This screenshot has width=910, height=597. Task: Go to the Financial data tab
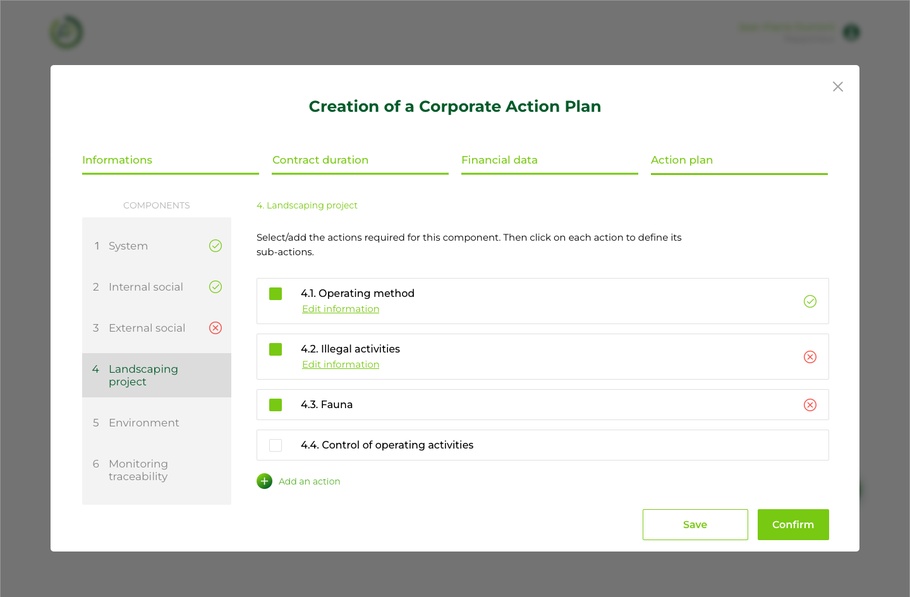pos(499,160)
